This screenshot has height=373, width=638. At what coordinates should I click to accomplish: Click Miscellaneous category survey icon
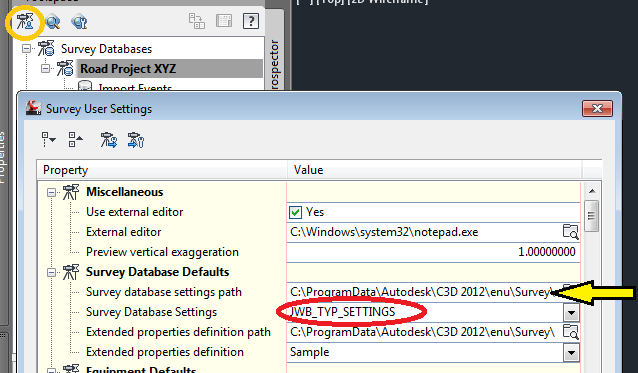[71, 192]
